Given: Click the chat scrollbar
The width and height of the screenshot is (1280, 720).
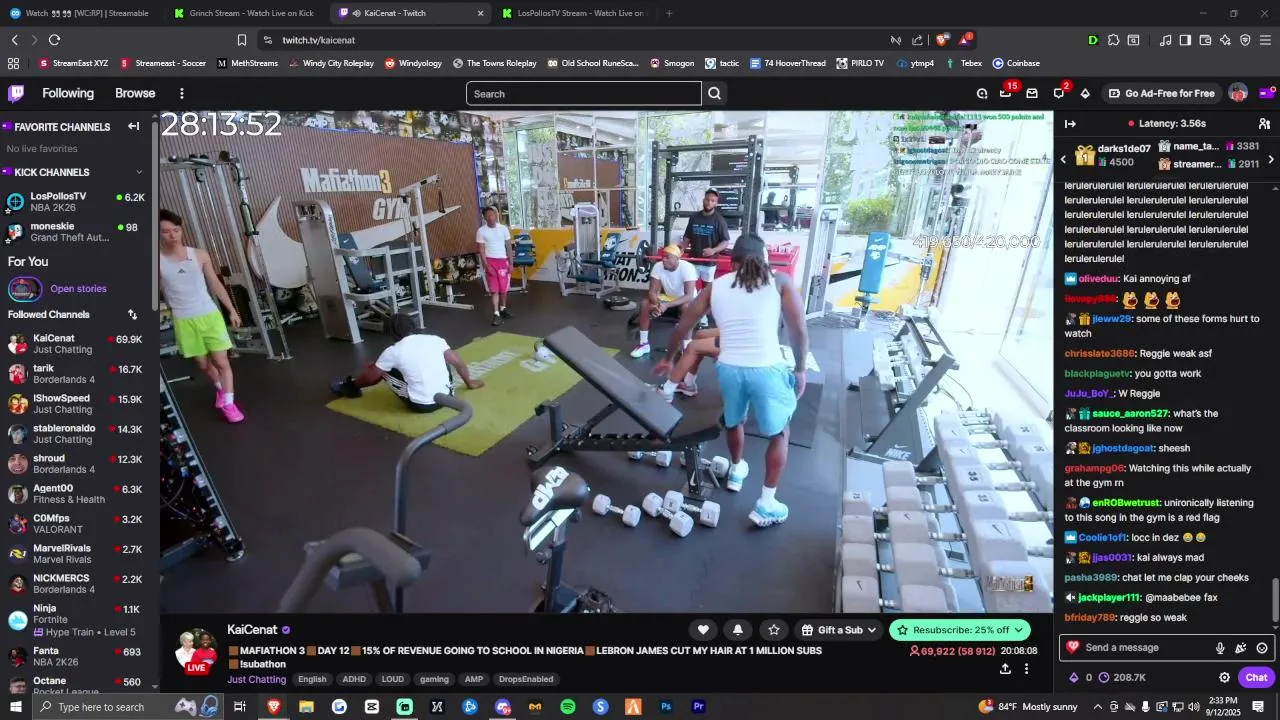Looking at the screenshot, I should pyautogui.click(x=1274, y=600).
